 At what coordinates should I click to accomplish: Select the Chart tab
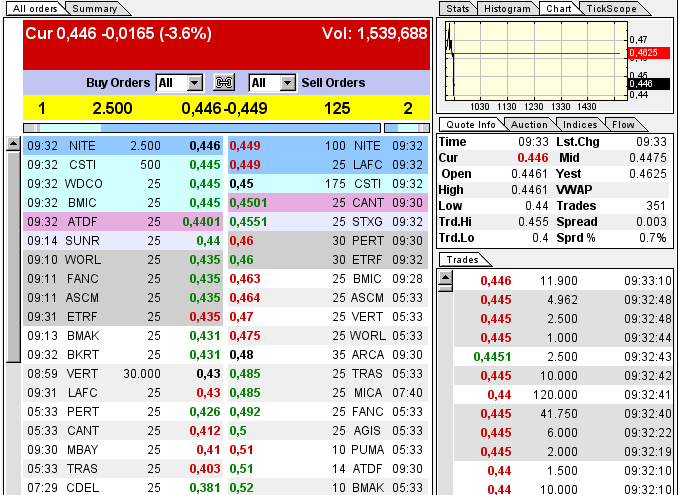(559, 9)
